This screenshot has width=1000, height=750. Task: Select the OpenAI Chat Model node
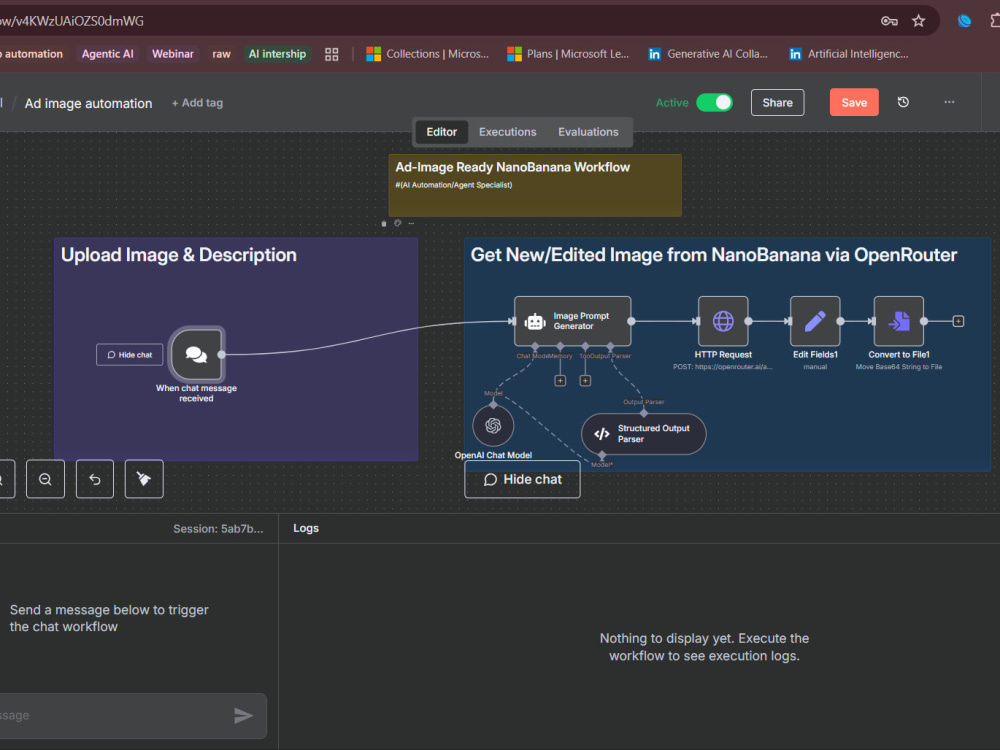(x=493, y=425)
